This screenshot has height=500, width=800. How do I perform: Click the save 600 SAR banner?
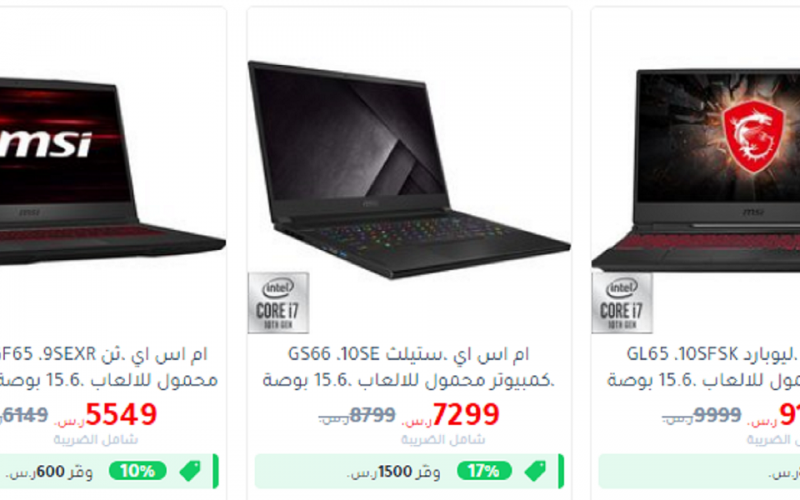[109, 471]
